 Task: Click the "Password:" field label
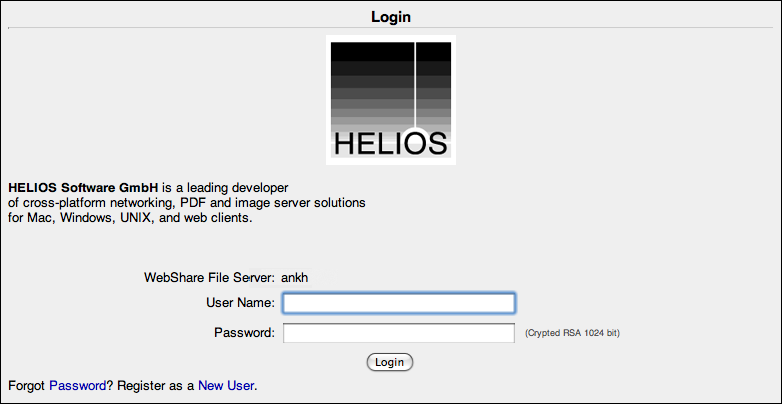244,333
